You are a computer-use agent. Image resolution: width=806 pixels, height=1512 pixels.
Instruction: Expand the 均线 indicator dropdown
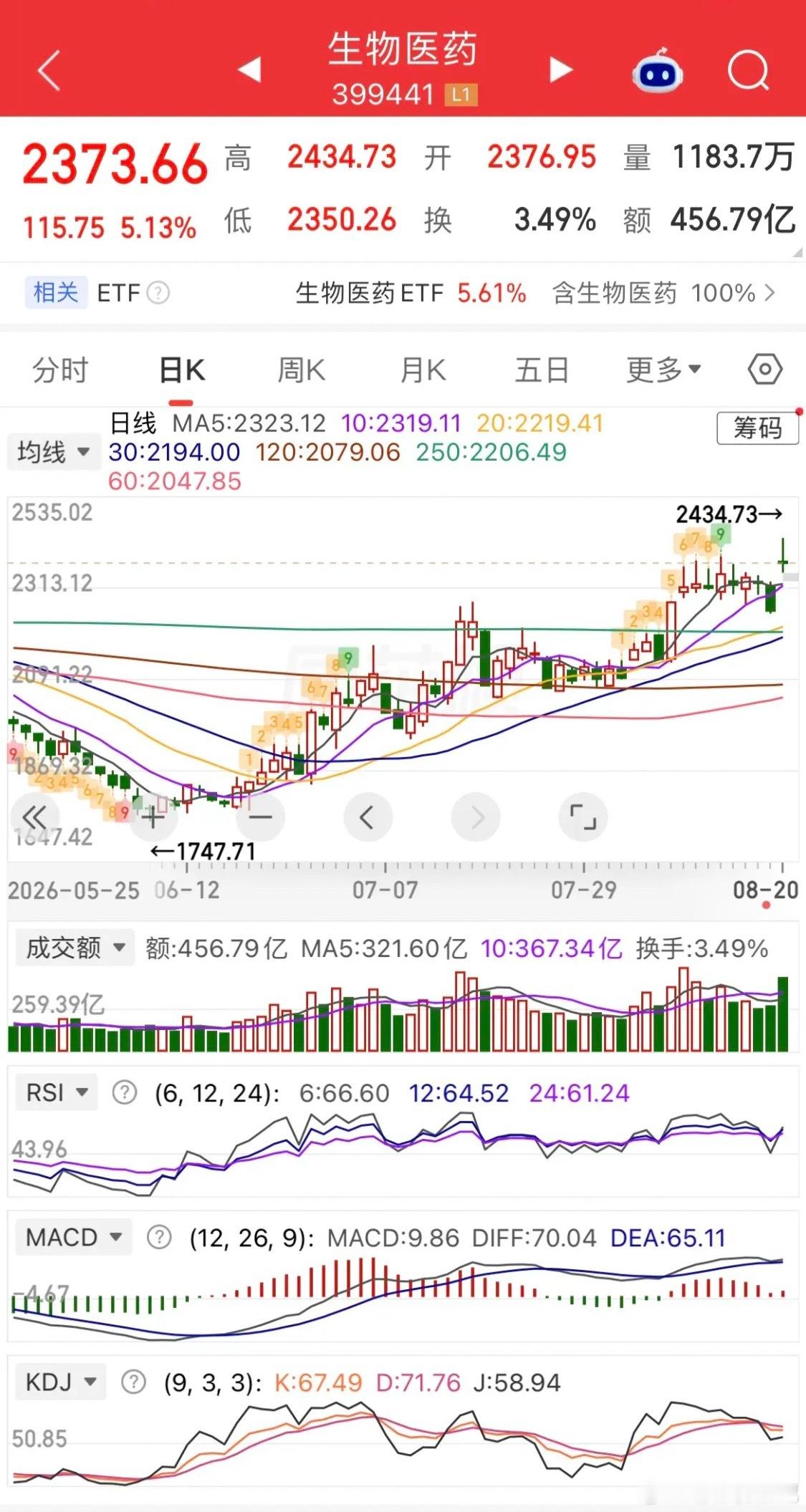tap(54, 453)
